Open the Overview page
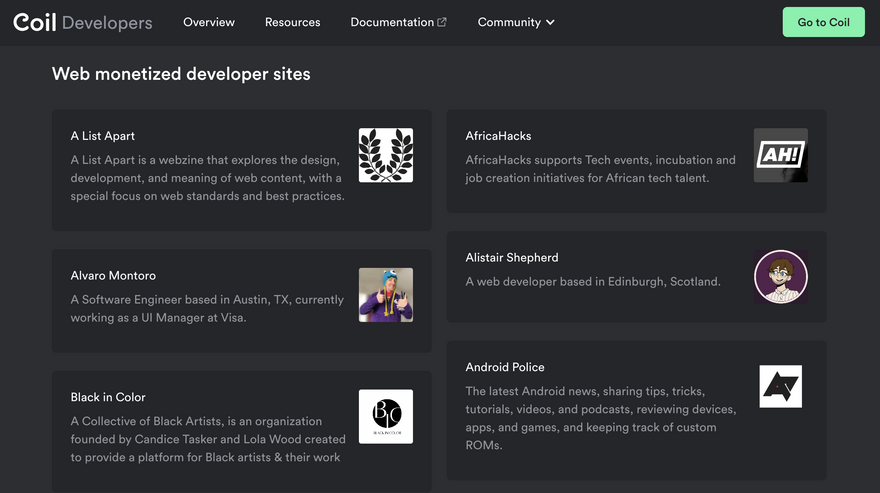880x493 pixels. 209,22
